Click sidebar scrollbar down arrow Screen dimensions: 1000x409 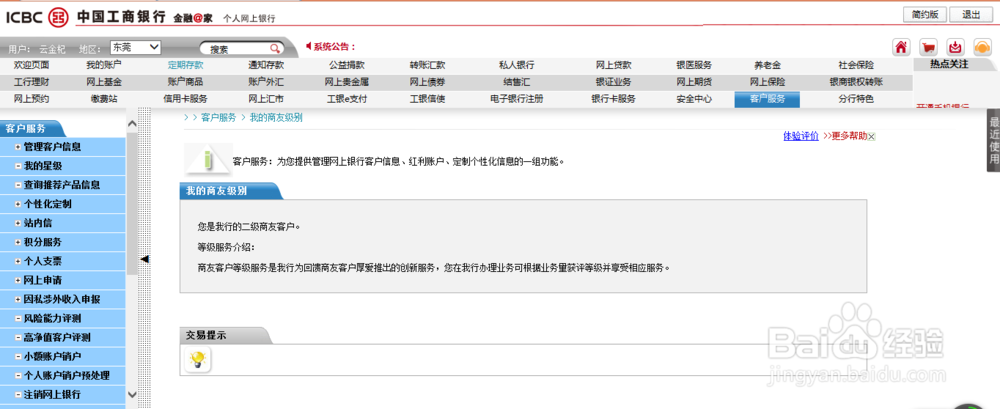point(132,395)
